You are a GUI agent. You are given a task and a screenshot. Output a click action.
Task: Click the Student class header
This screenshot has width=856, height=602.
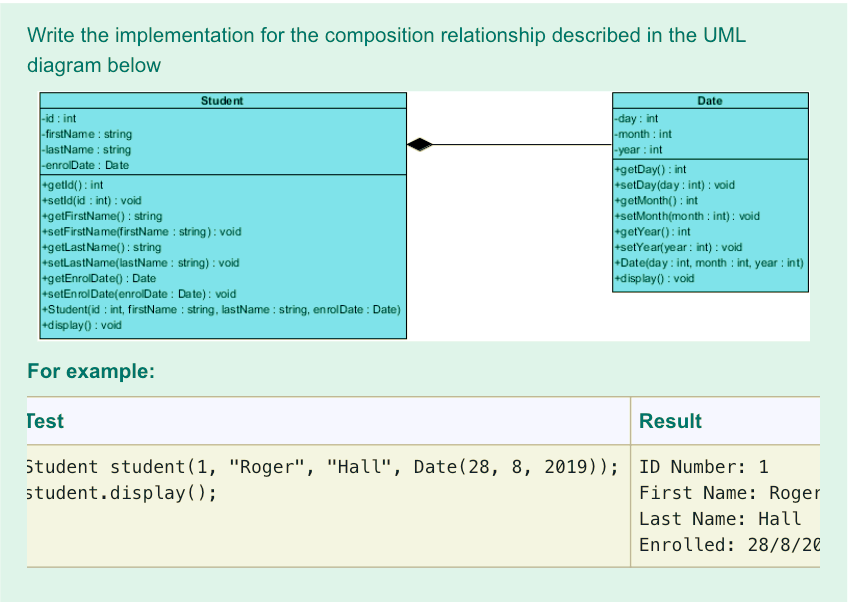click(222, 100)
